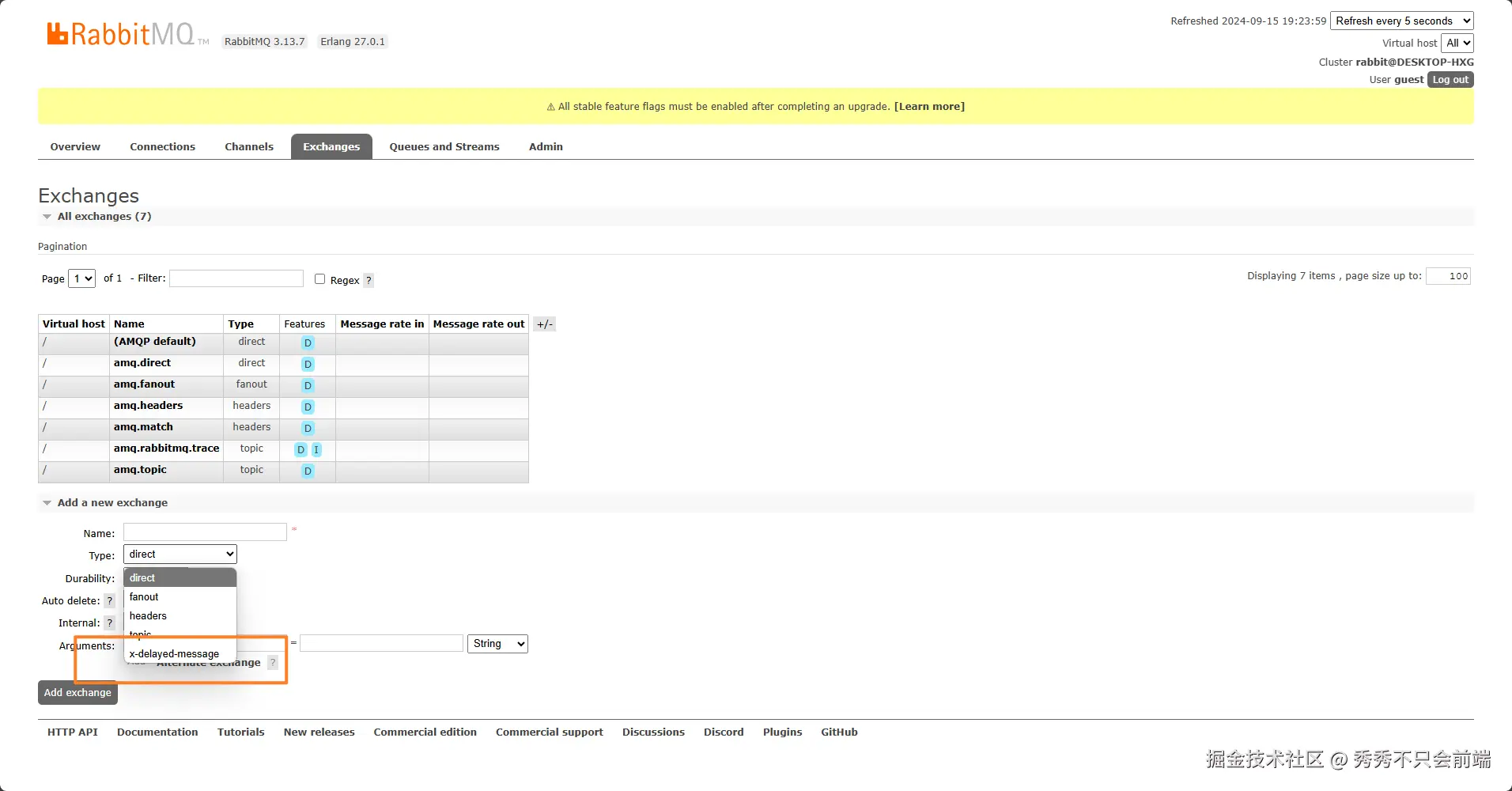This screenshot has height=791, width=1512.
Task: Click the D feature badge for amq.headers
Action: pyautogui.click(x=308, y=407)
